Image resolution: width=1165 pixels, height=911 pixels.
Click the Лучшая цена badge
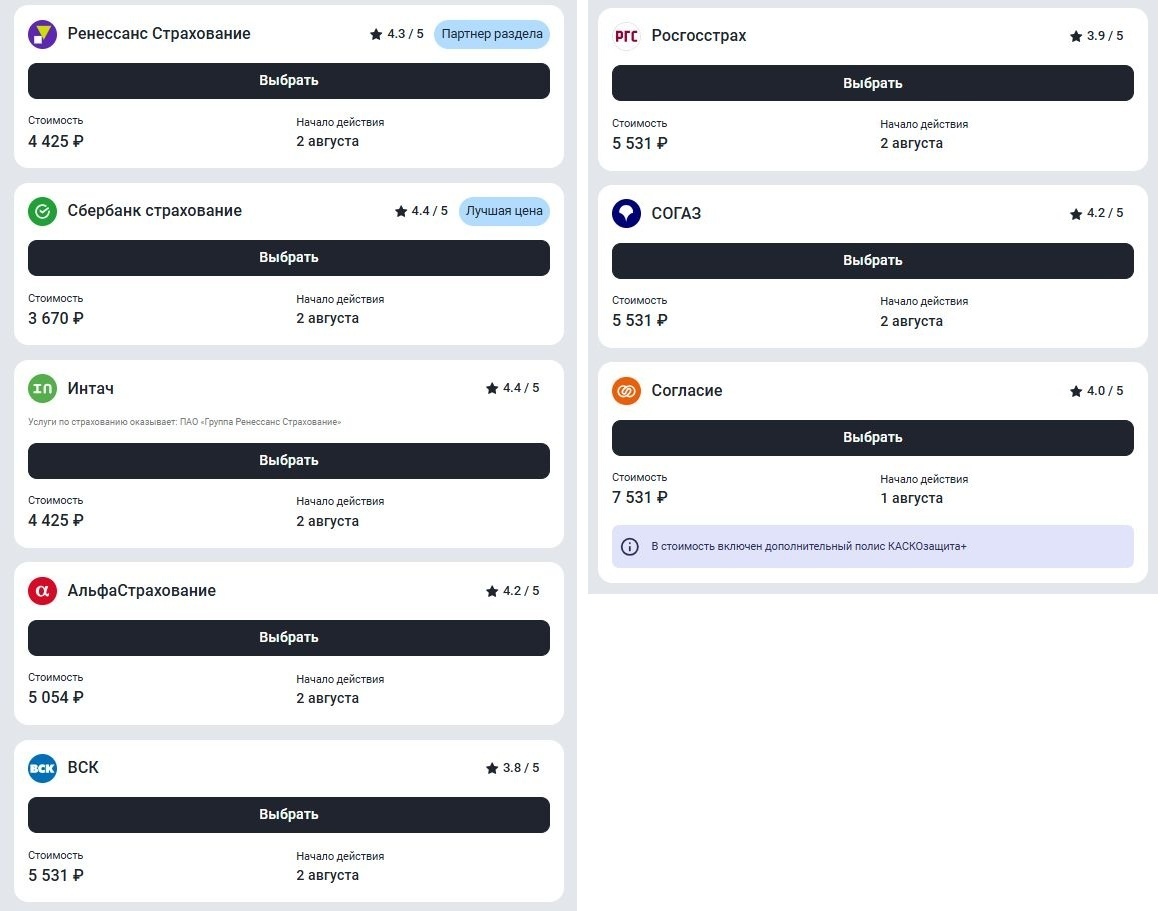tap(504, 211)
